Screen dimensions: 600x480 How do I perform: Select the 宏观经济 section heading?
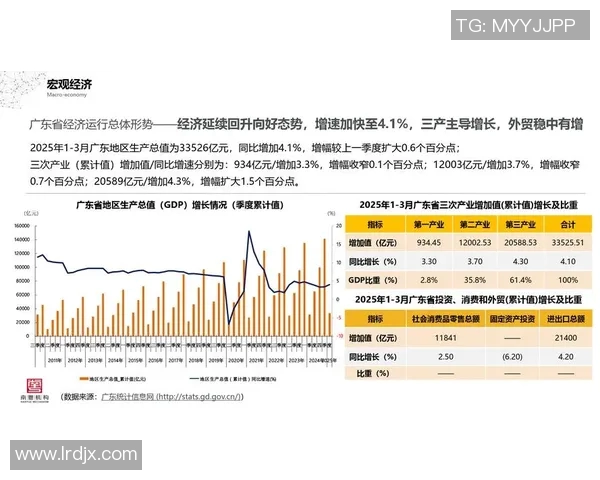(69, 84)
